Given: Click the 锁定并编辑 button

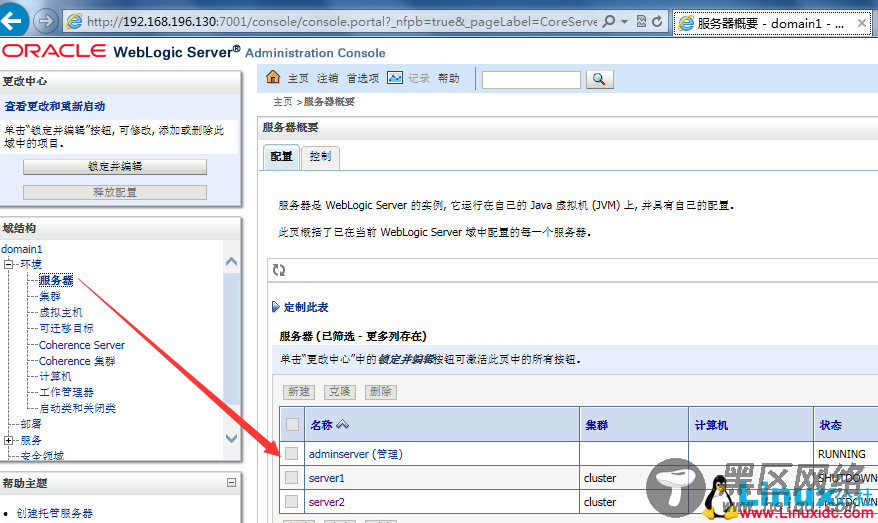Looking at the screenshot, I should pos(115,166).
